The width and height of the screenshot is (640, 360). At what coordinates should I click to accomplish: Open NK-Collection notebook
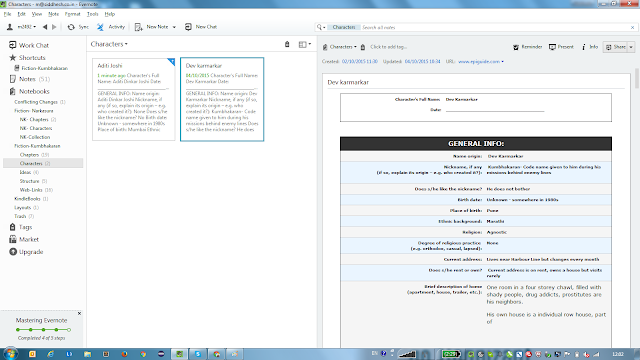[35, 137]
